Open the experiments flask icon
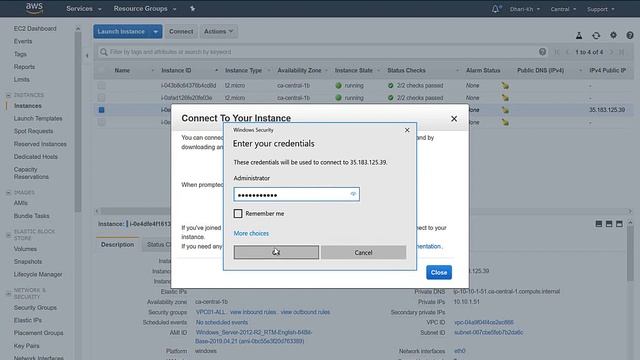 click(579, 36)
